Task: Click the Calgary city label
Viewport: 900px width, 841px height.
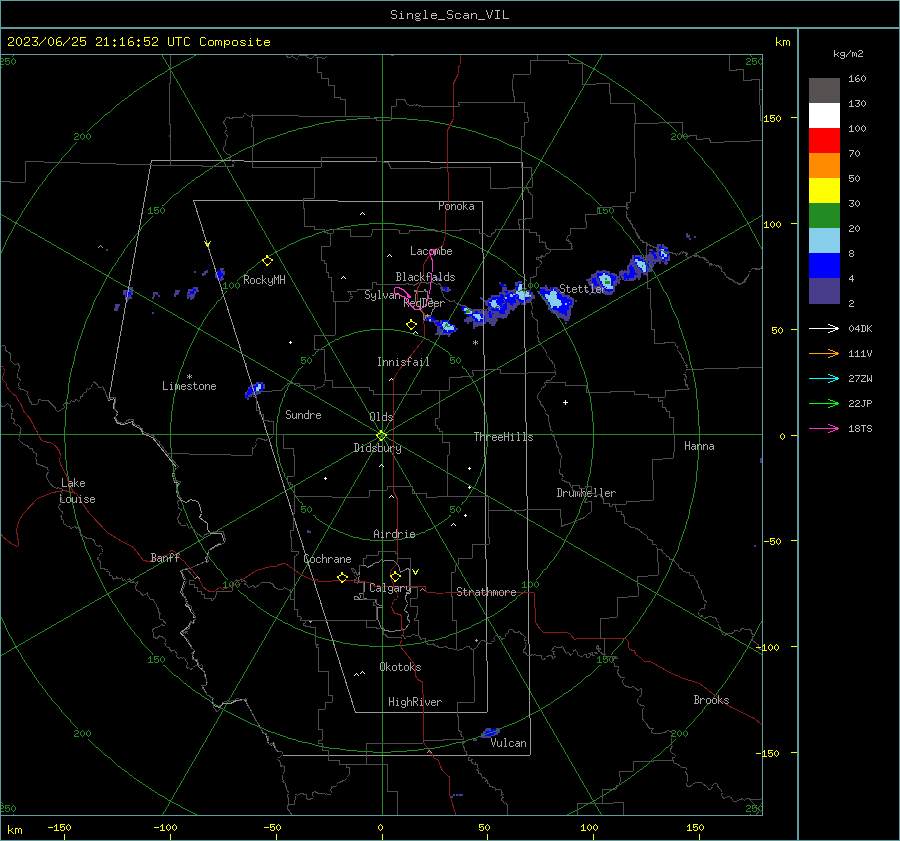Action: click(x=390, y=588)
